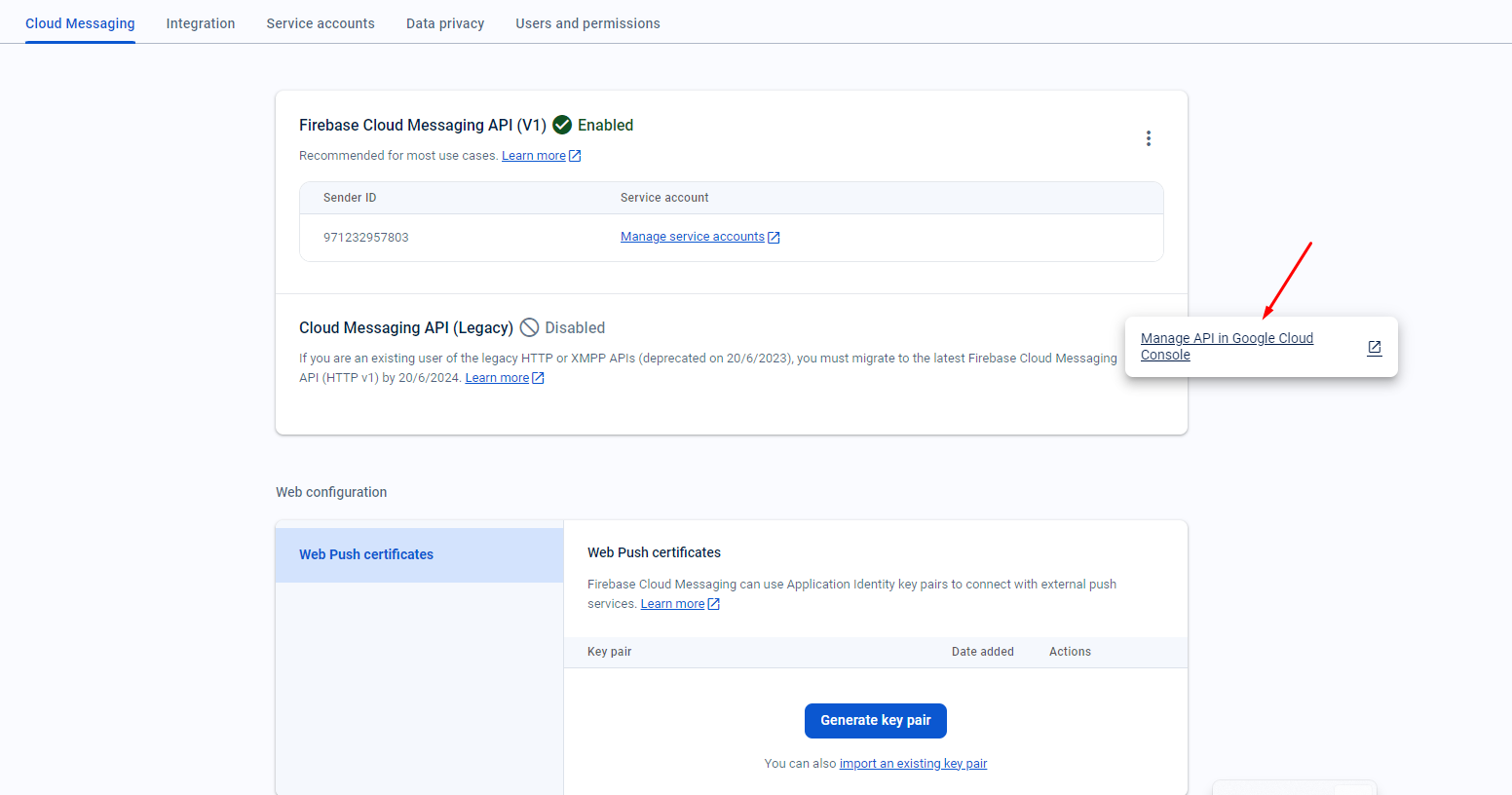Click the Disabled status icon for Legacy API
The image size is (1512, 795).
[529, 327]
